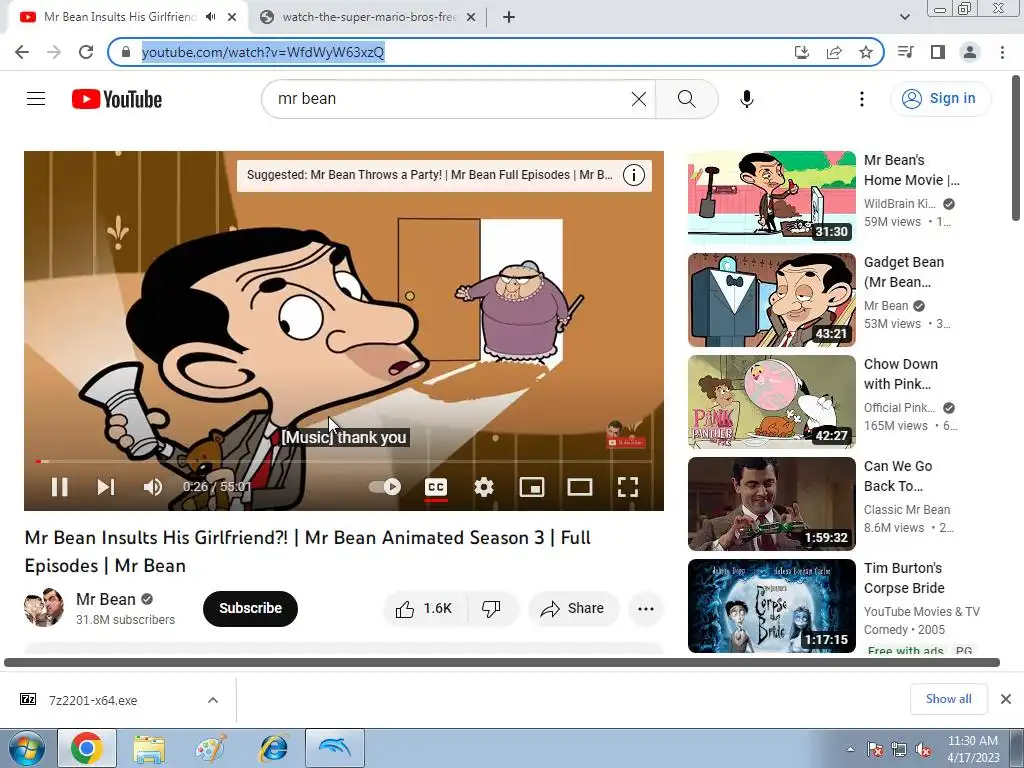Click the Sign in button
This screenshot has height=768, width=1024.
tap(940, 99)
